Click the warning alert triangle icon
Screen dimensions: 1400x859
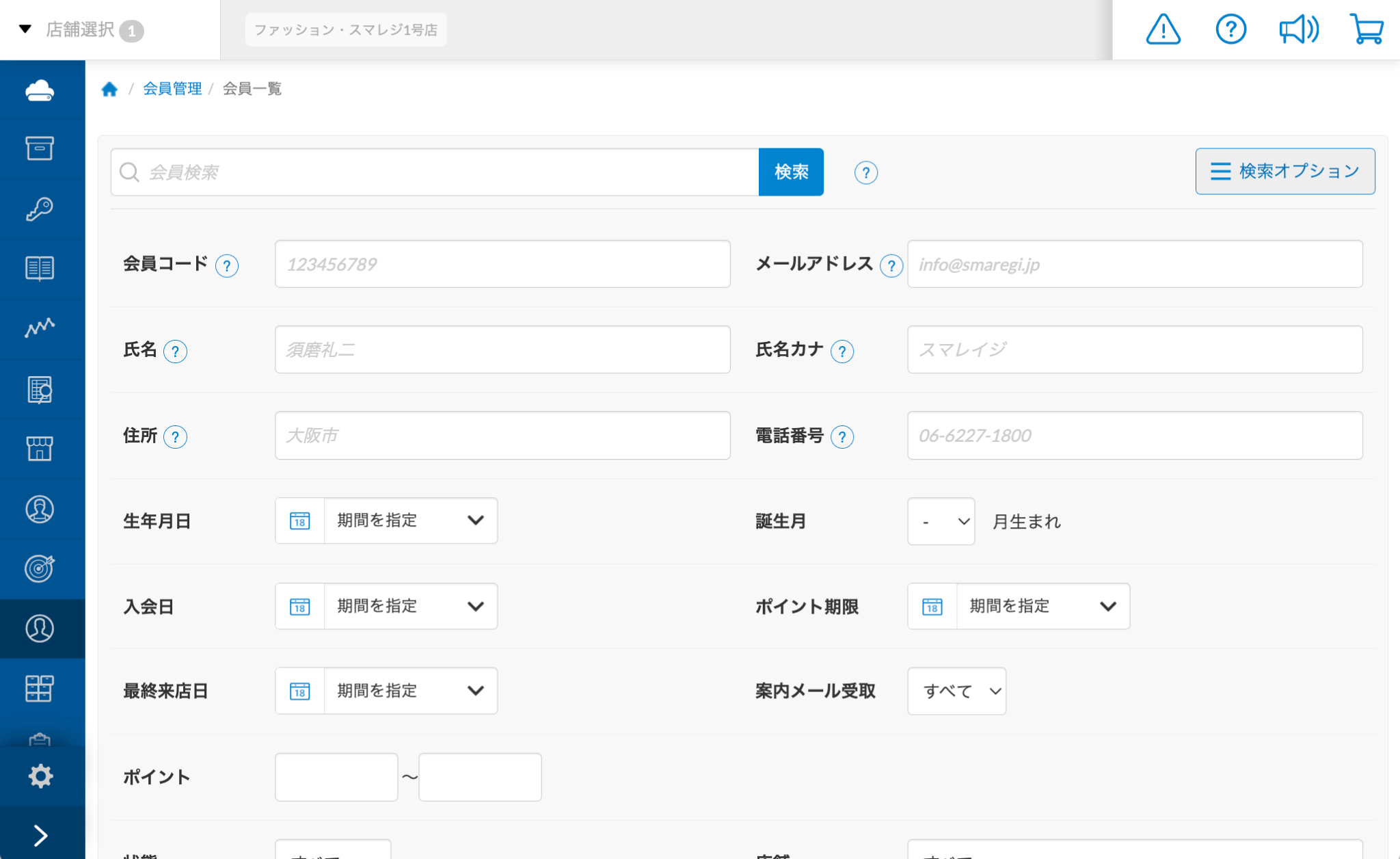coord(1163,29)
